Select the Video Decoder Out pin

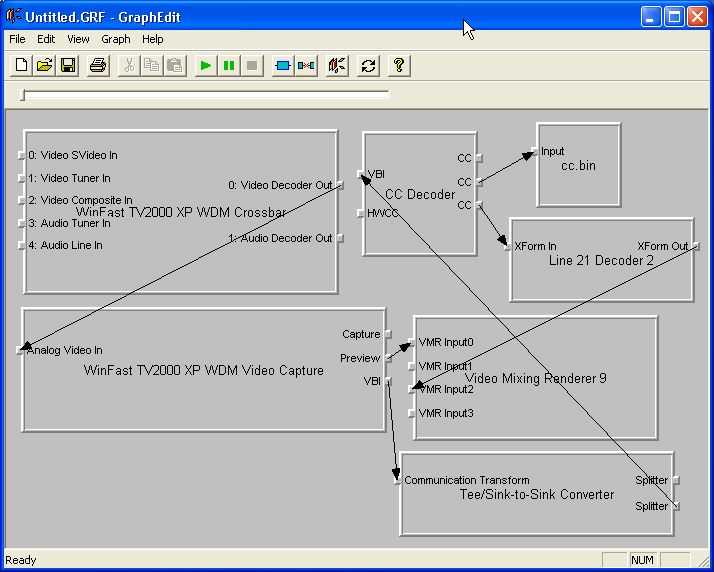[x=340, y=185]
